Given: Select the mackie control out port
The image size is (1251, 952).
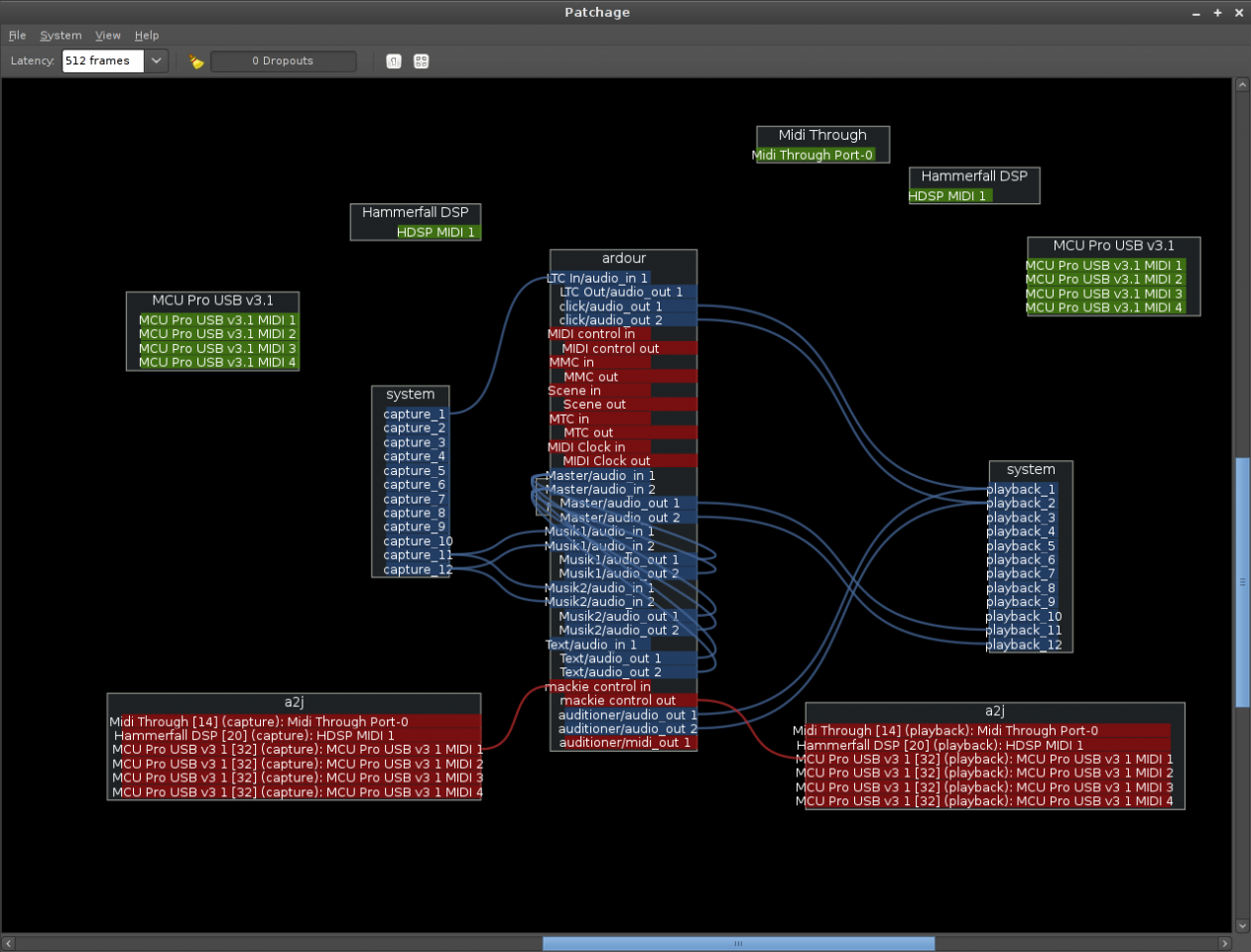Looking at the screenshot, I should [x=623, y=701].
